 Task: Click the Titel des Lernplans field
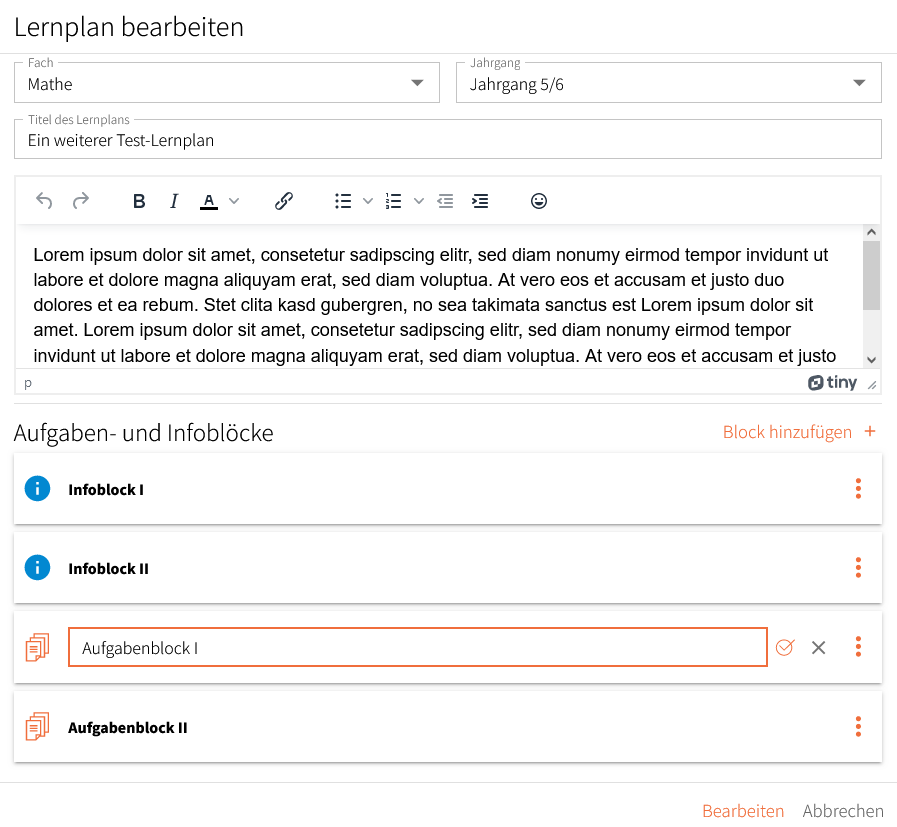[448, 139]
